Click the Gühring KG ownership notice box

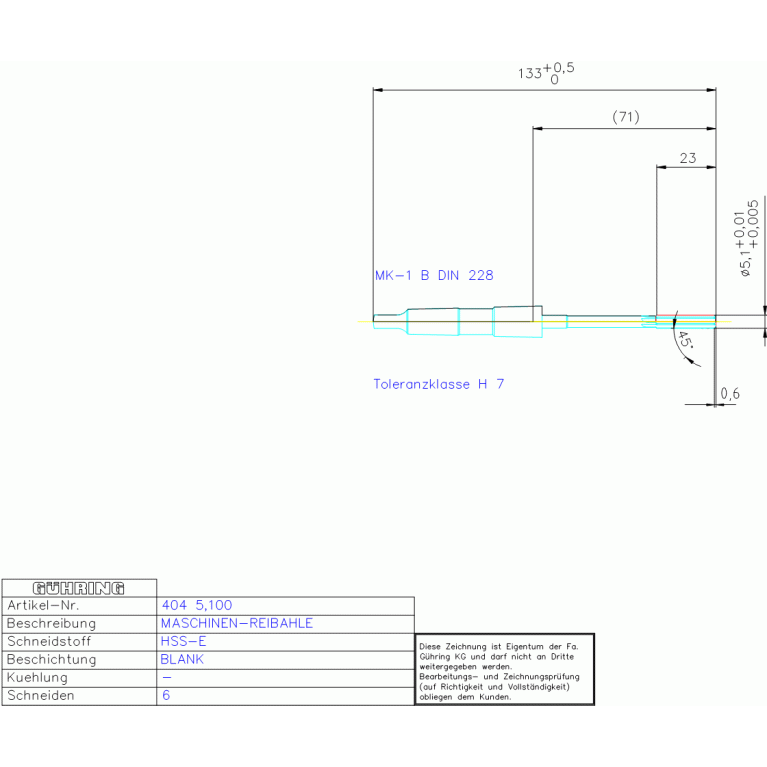tap(504, 669)
